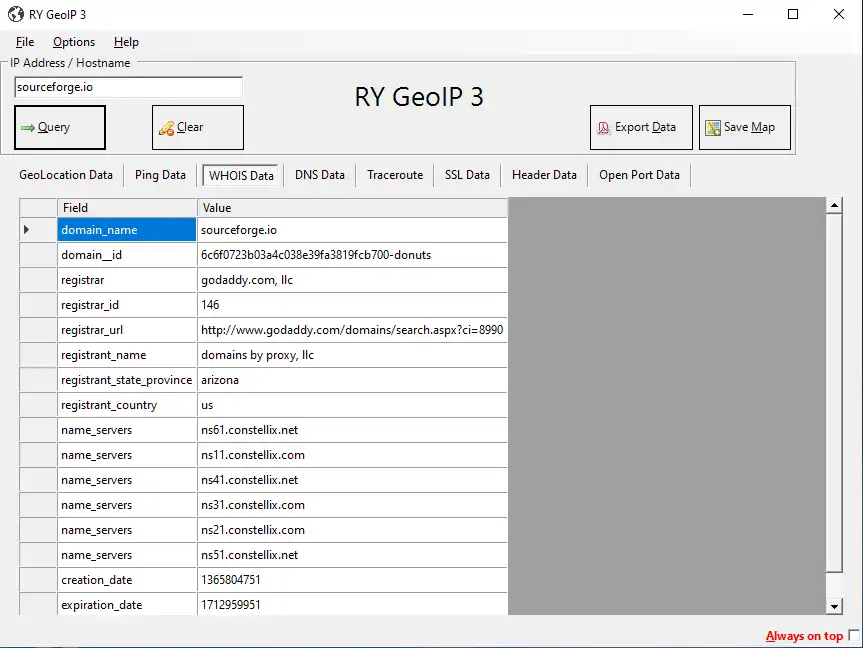Click the value ns51.constellix.net
The image size is (863, 648).
[x=352, y=555]
